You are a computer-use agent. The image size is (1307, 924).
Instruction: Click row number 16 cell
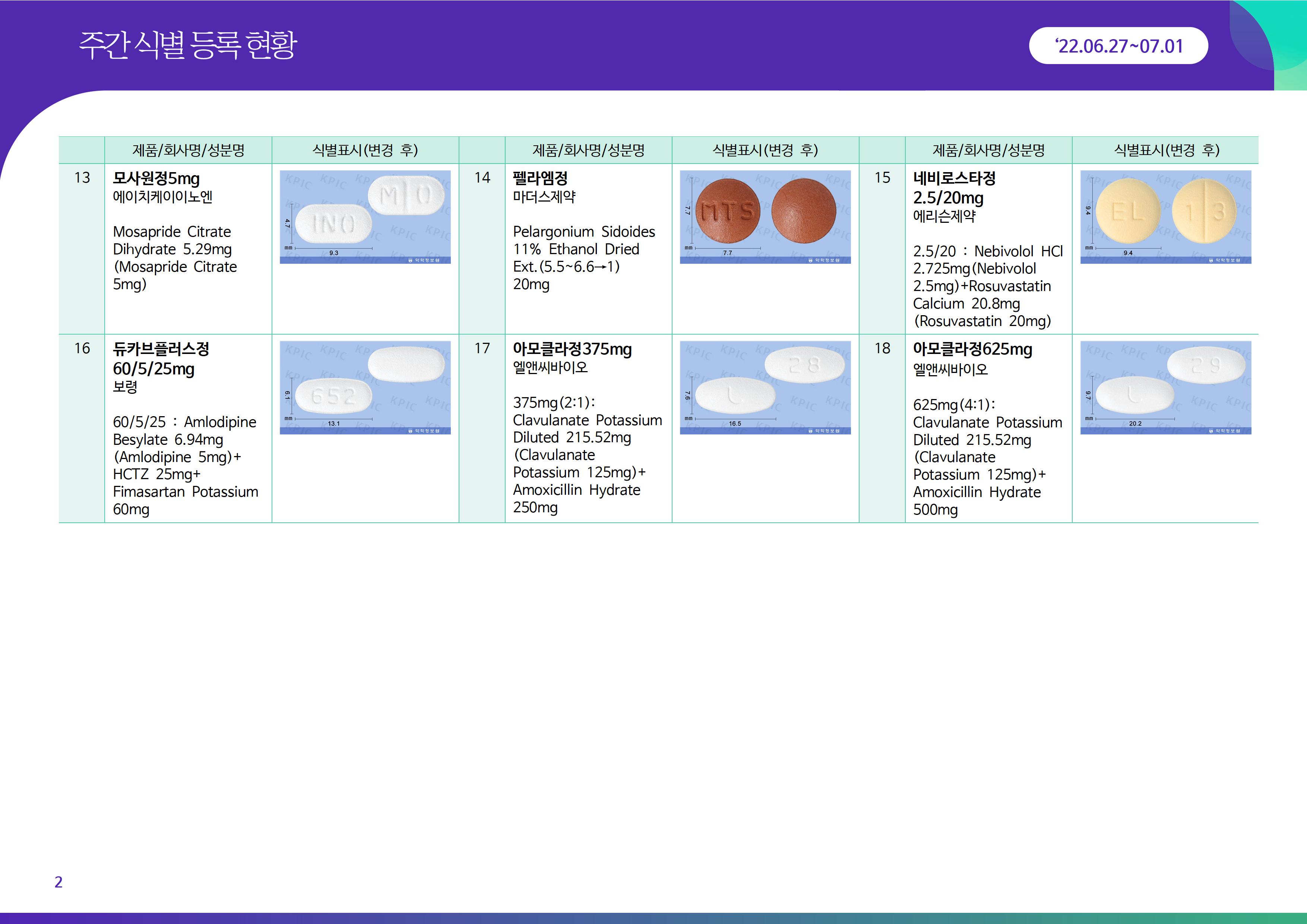82,348
